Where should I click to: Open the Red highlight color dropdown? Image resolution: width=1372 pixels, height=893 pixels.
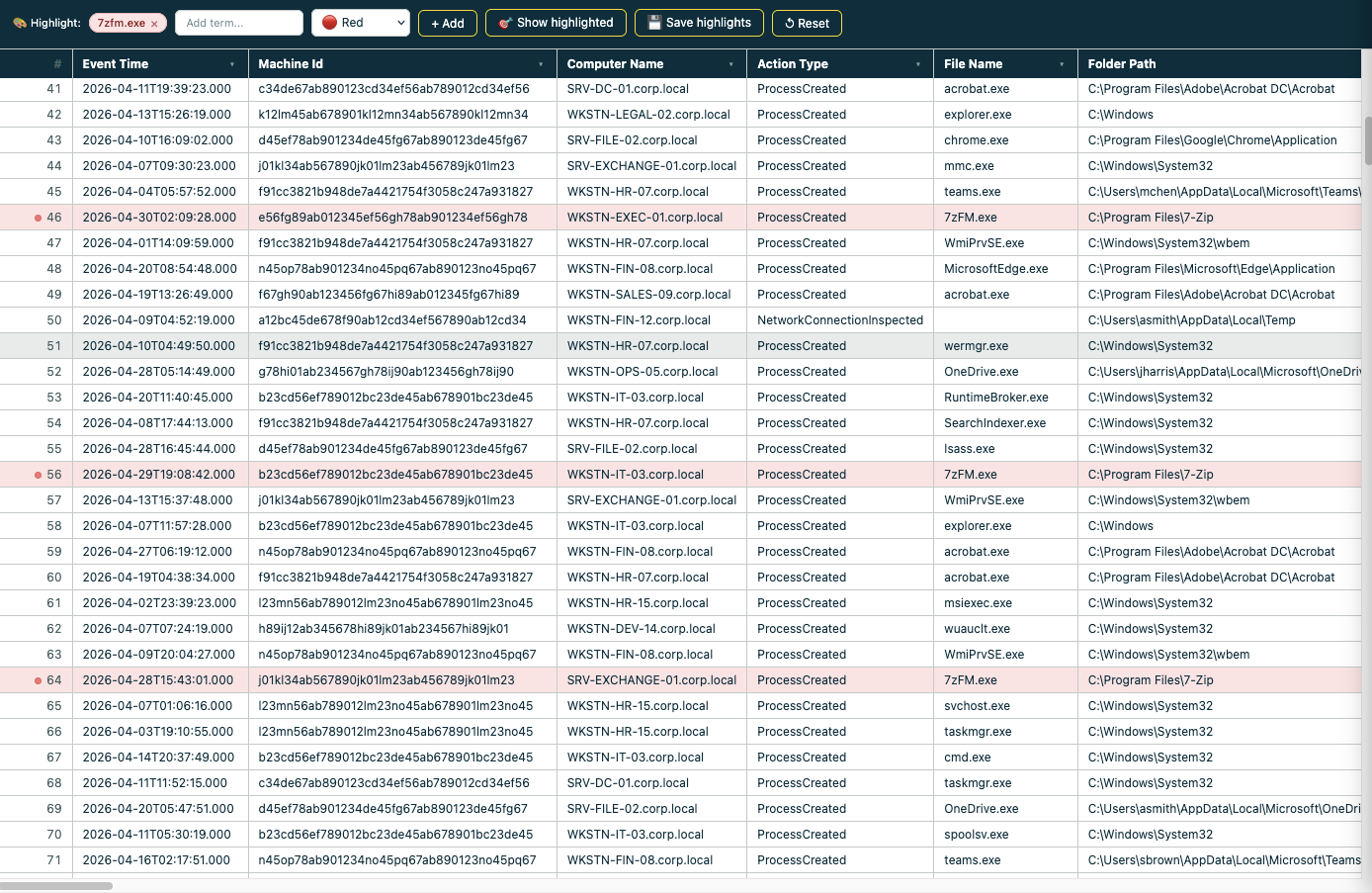click(x=361, y=23)
